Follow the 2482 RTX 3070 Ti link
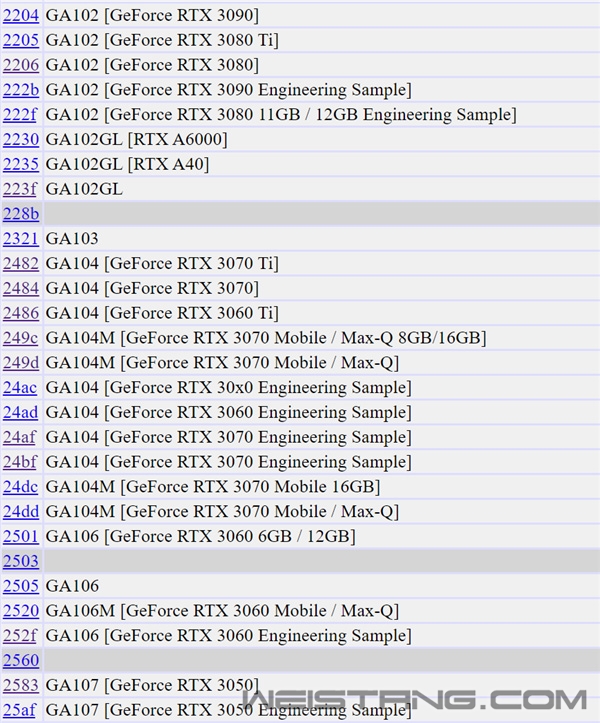 20,263
